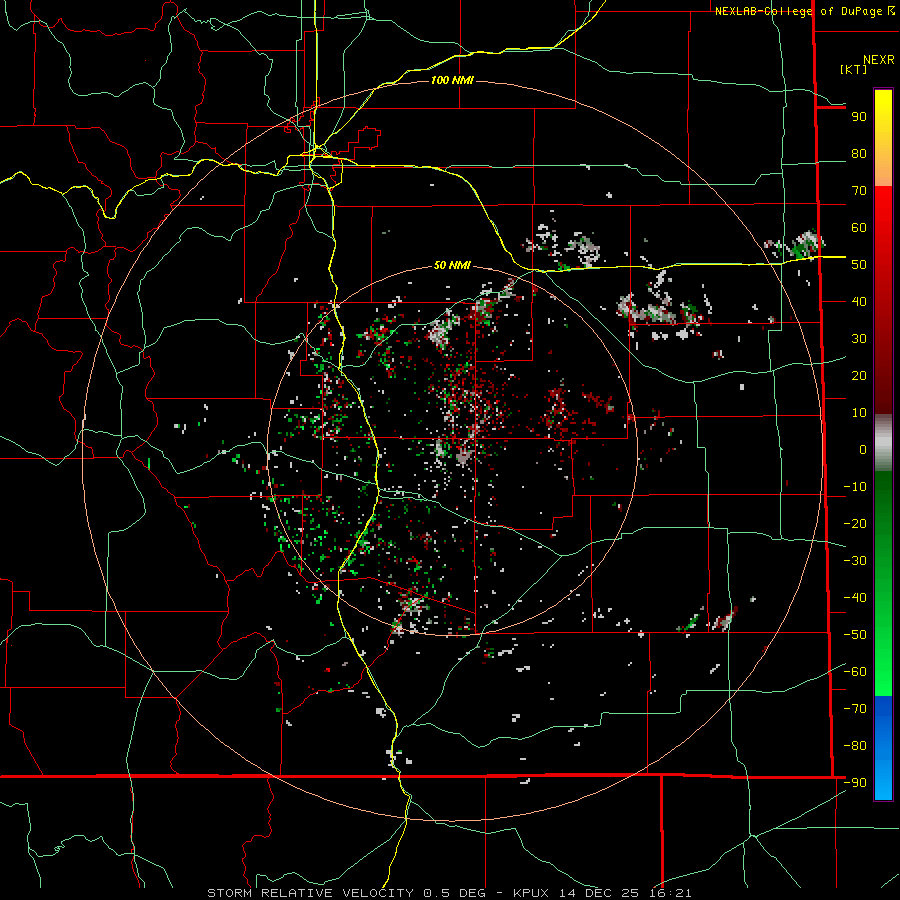Click the legend value 70
The image size is (900, 900).
[x=859, y=191]
